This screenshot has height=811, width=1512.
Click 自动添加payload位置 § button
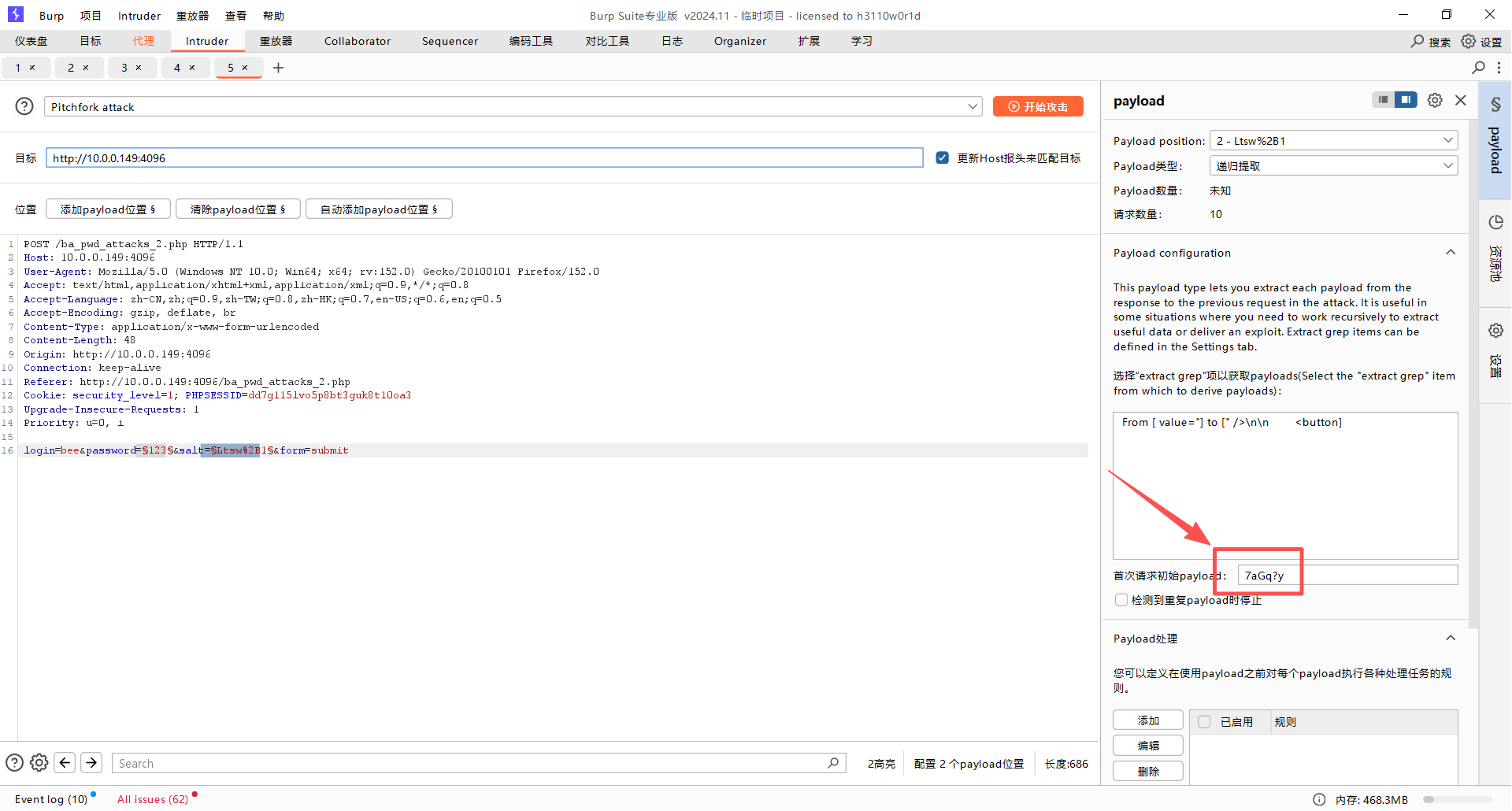coord(379,209)
